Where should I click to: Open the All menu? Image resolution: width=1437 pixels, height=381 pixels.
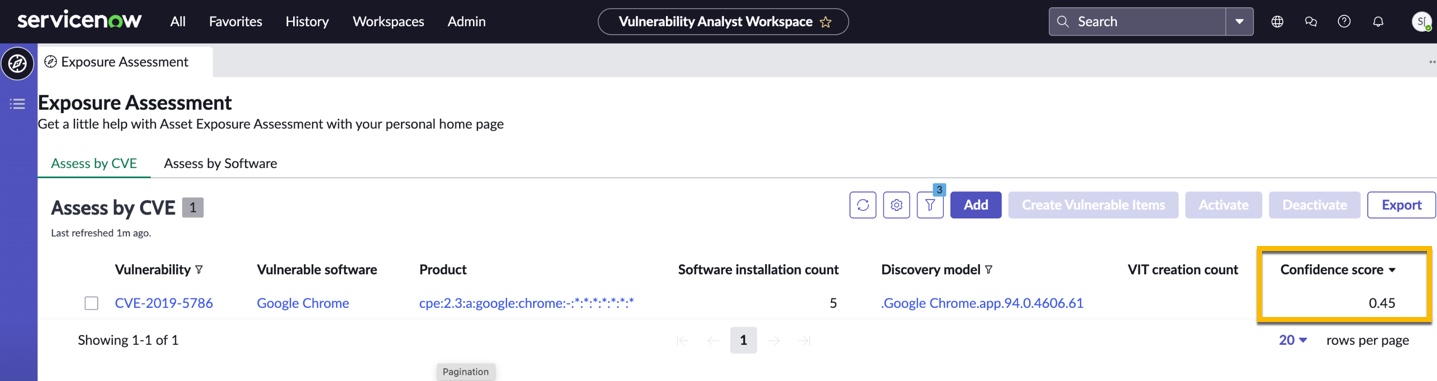coord(178,21)
